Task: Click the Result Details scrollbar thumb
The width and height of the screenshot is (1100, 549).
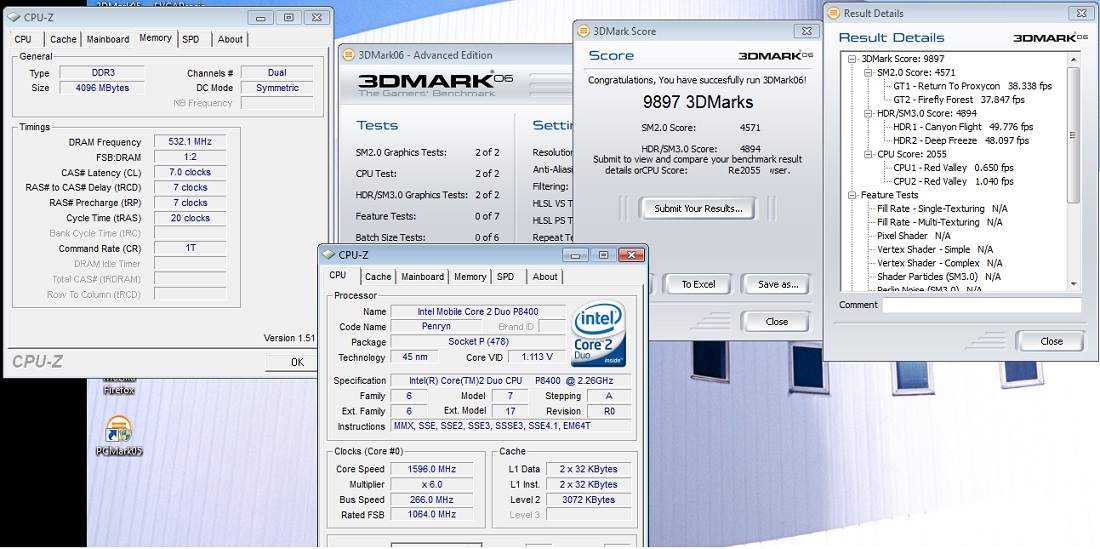Action: pos(1073,135)
